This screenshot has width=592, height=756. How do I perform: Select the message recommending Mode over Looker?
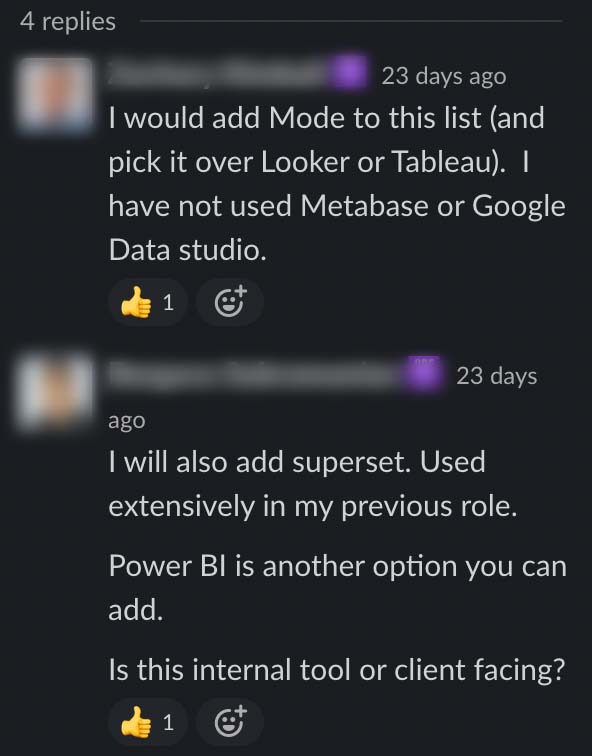pos(336,184)
